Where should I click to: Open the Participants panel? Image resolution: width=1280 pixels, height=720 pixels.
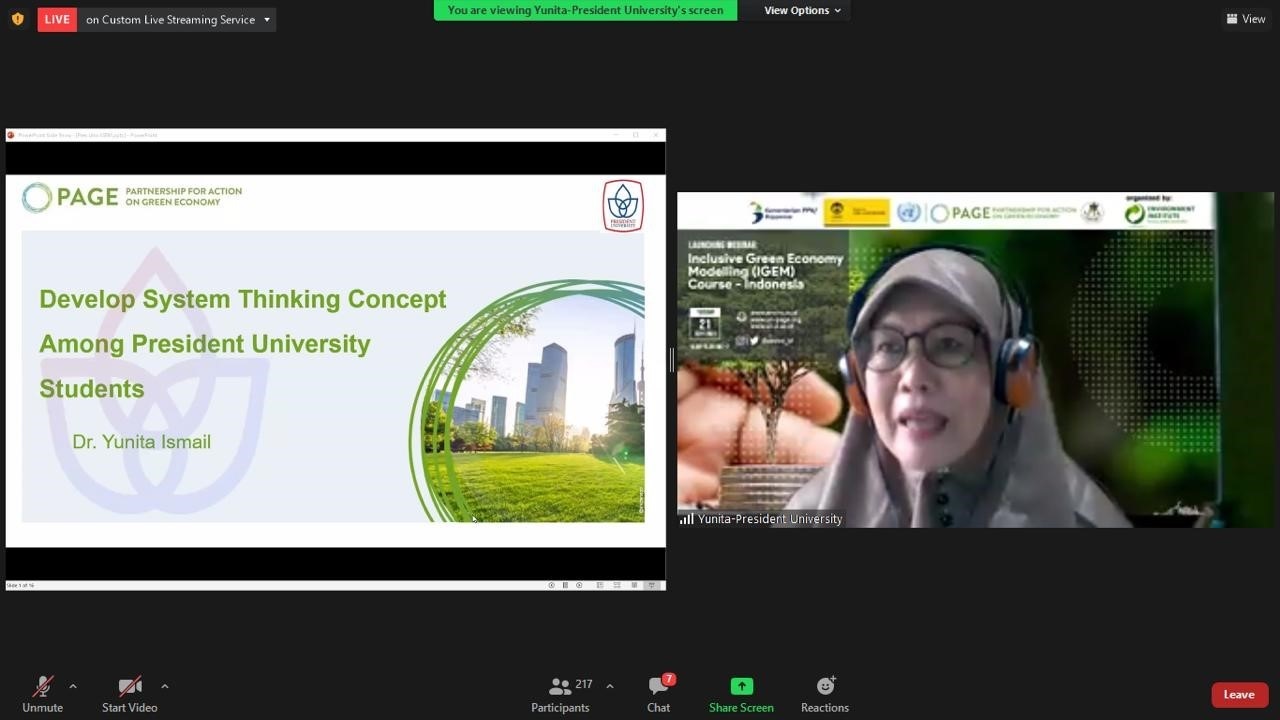[561, 694]
